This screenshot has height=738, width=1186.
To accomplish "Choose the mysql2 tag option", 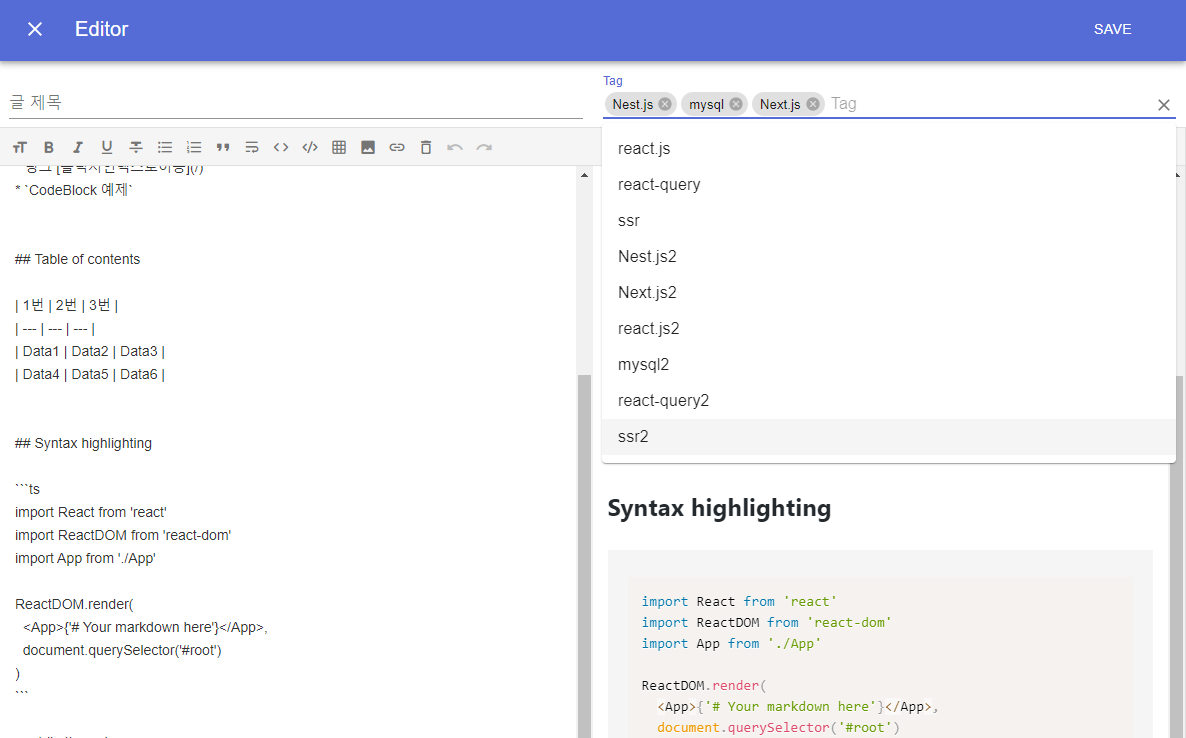I will click(889, 364).
